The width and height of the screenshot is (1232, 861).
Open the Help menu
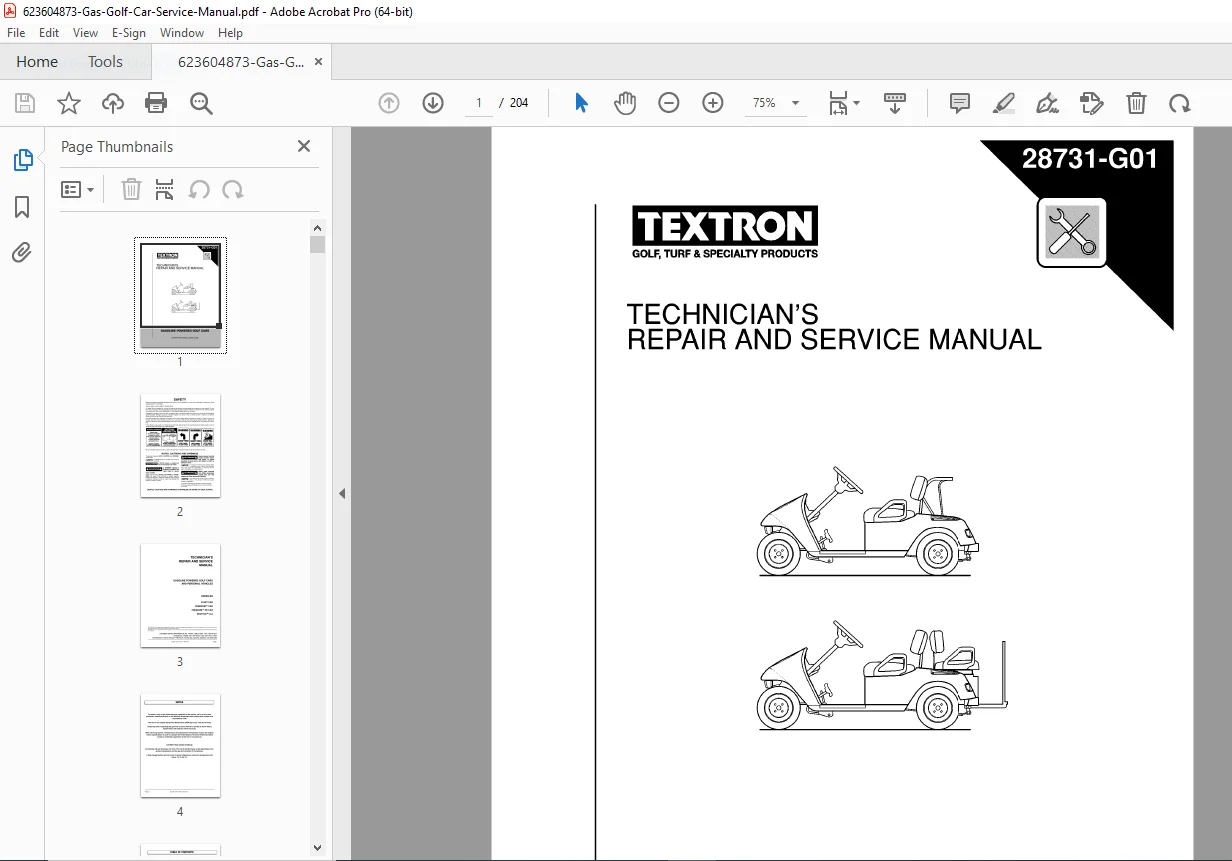coord(230,33)
